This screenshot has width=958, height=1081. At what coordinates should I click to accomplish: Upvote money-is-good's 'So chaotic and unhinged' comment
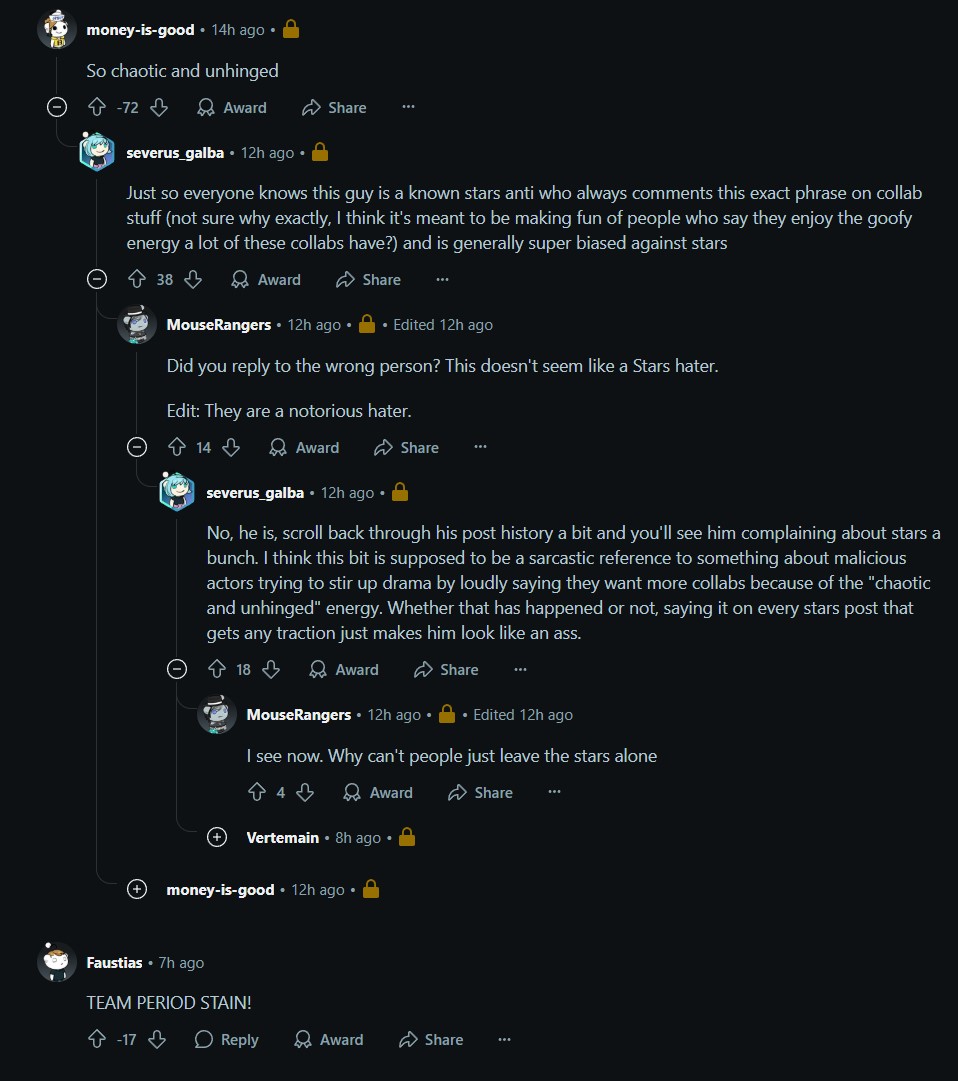point(97,107)
